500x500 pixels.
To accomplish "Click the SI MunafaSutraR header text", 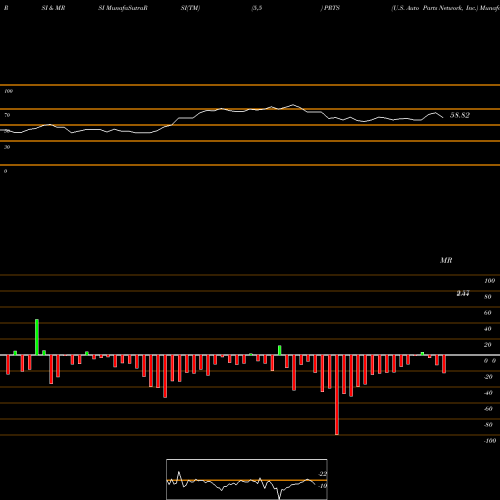I will pyautogui.click(x=123, y=8).
